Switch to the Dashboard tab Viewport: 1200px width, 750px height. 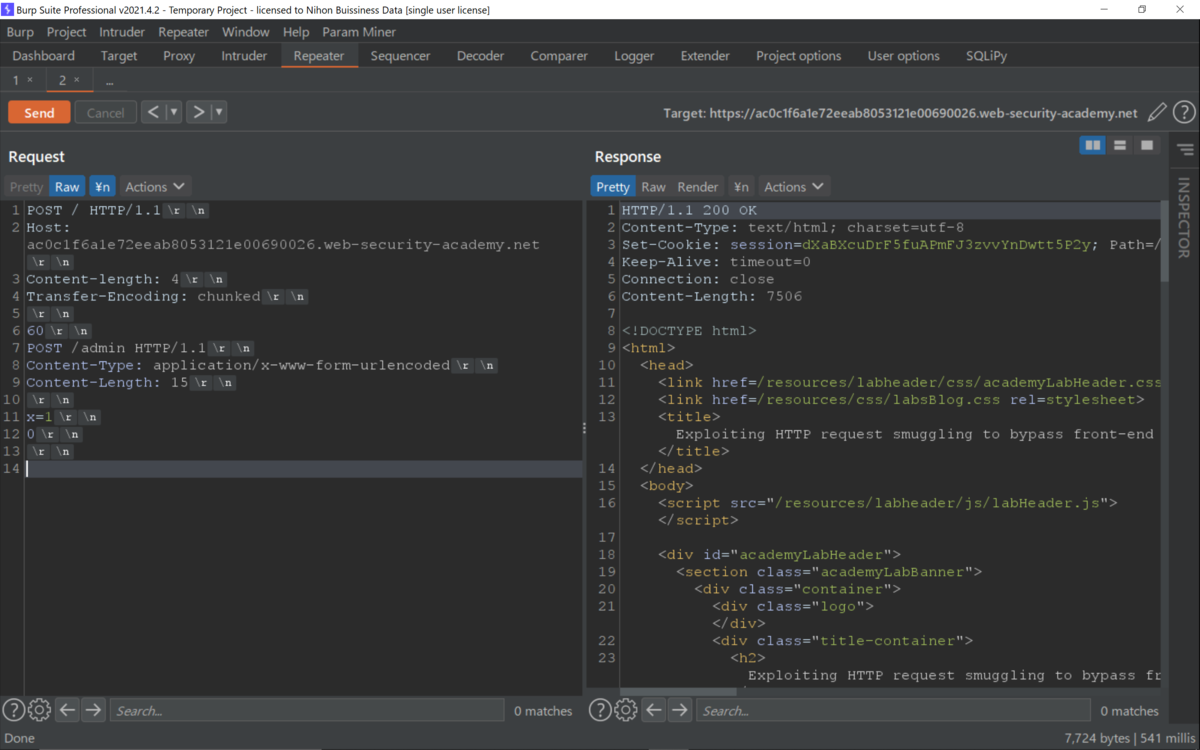coord(44,56)
